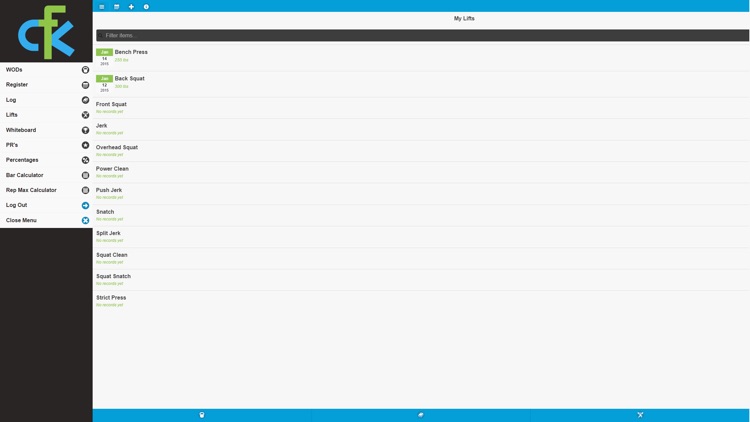Open Whiteboard in the side menu

[46, 130]
